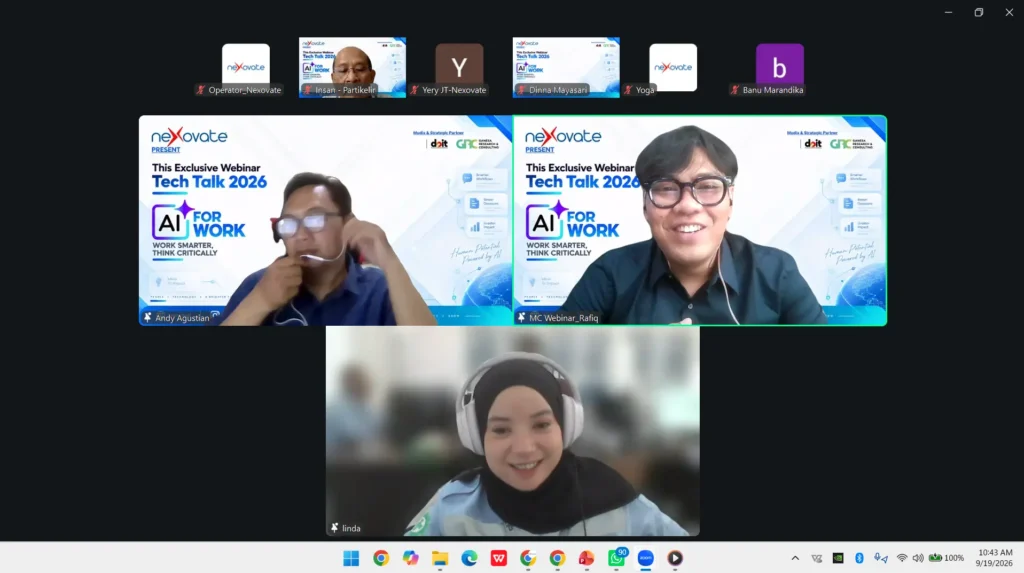Open NVIDIA tray icon
Screen dimensions: 1024x573
(x=838, y=558)
